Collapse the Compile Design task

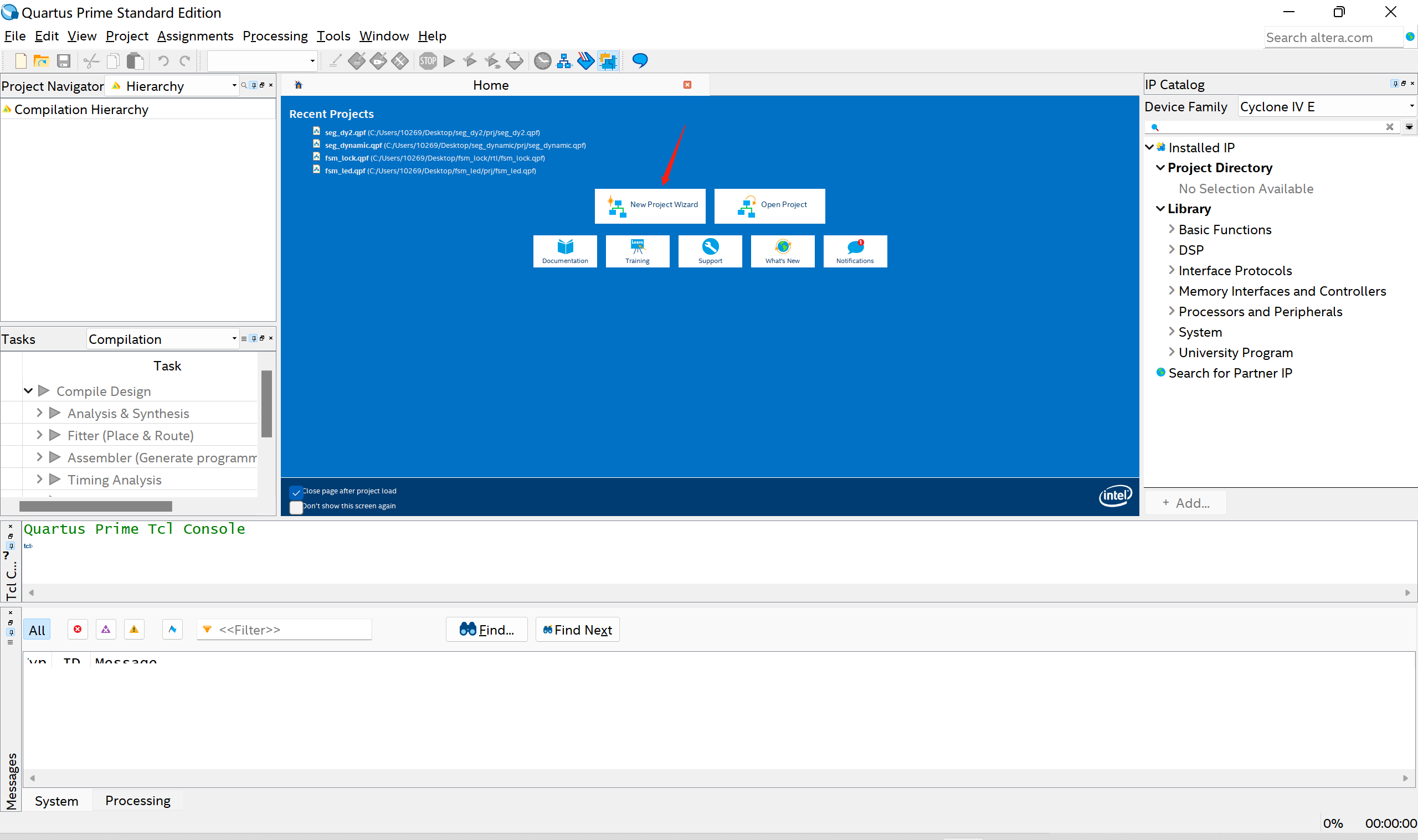tap(28, 391)
